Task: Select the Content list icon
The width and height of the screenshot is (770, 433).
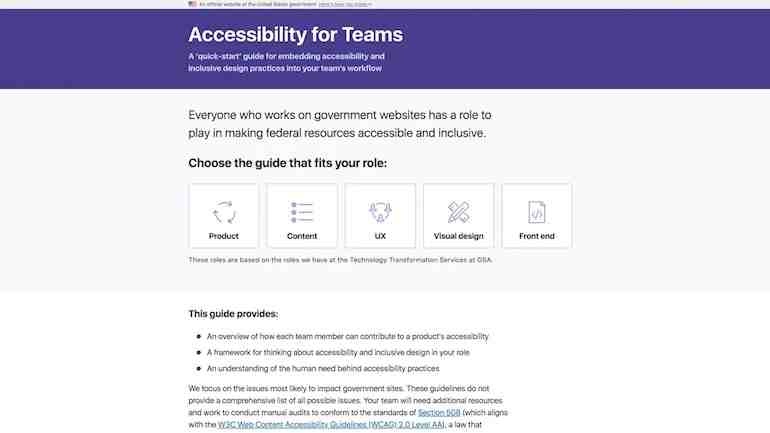Action: pos(302,212)
